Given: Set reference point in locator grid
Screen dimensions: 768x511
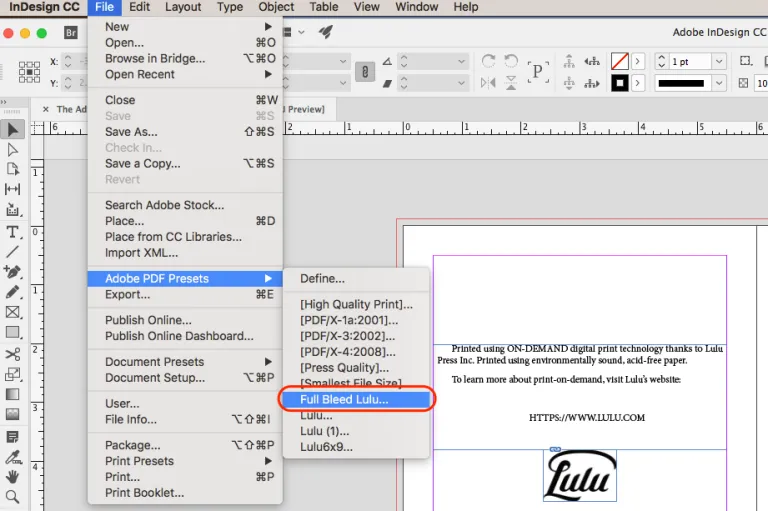Looking at the screenshot, I should coord(29,72).
